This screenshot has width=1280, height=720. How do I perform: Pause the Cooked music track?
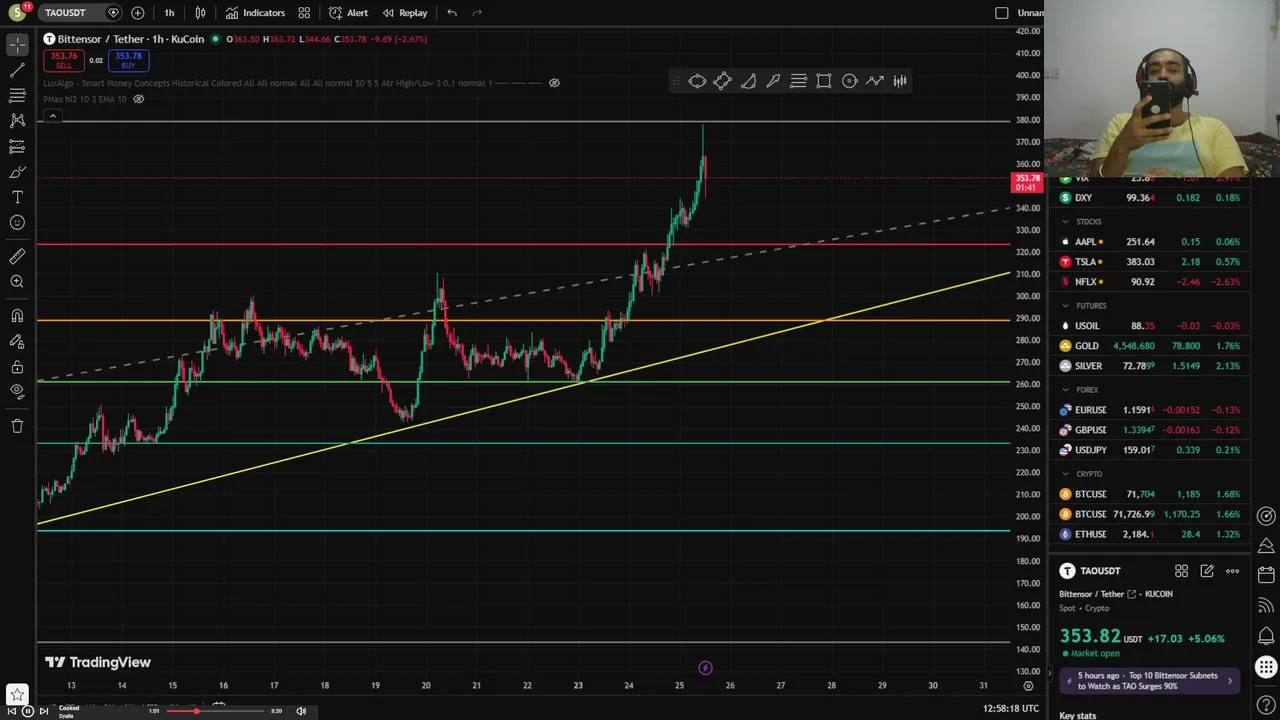point(28,711)
